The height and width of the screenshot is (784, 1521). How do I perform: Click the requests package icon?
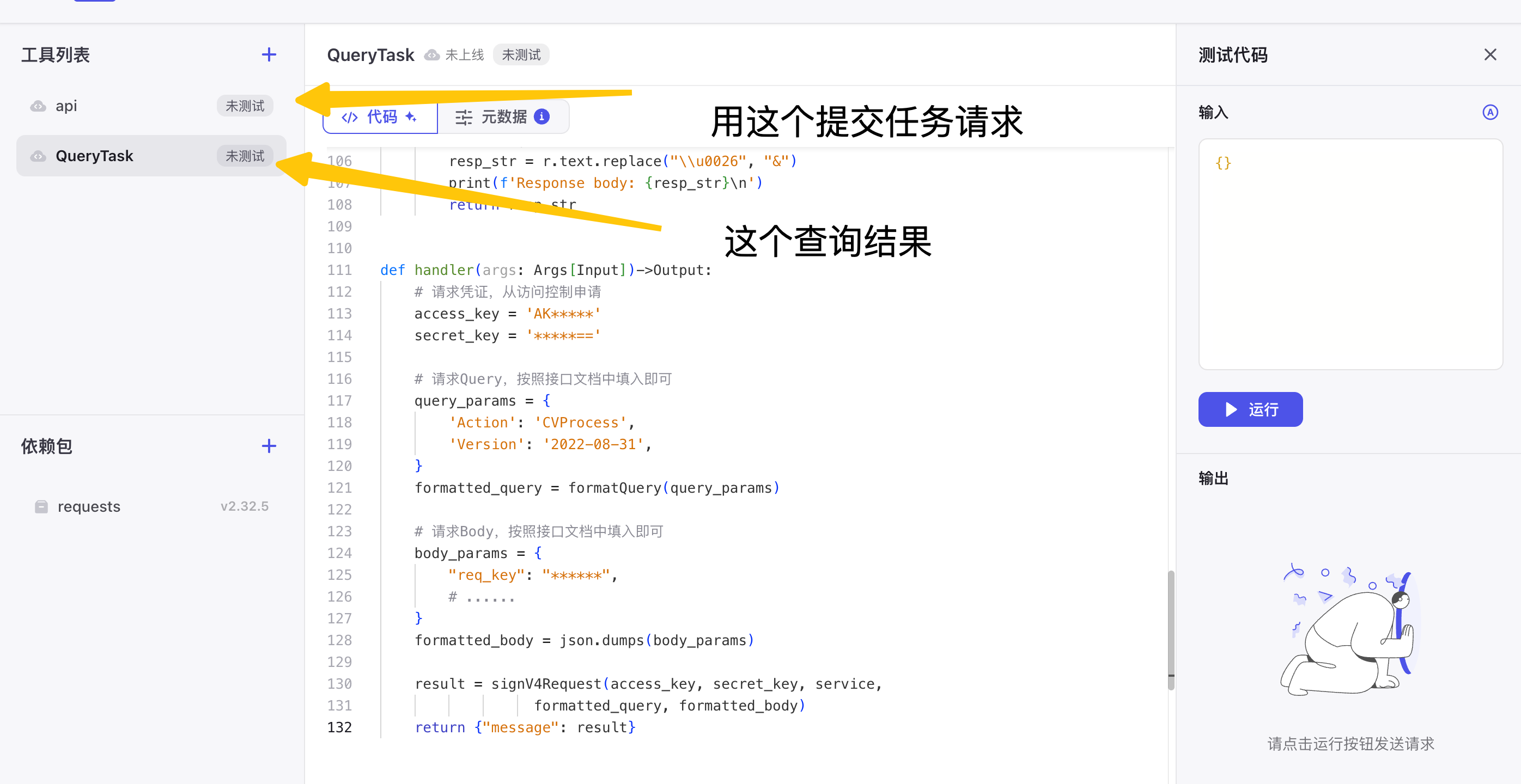(x=41, y=506)
